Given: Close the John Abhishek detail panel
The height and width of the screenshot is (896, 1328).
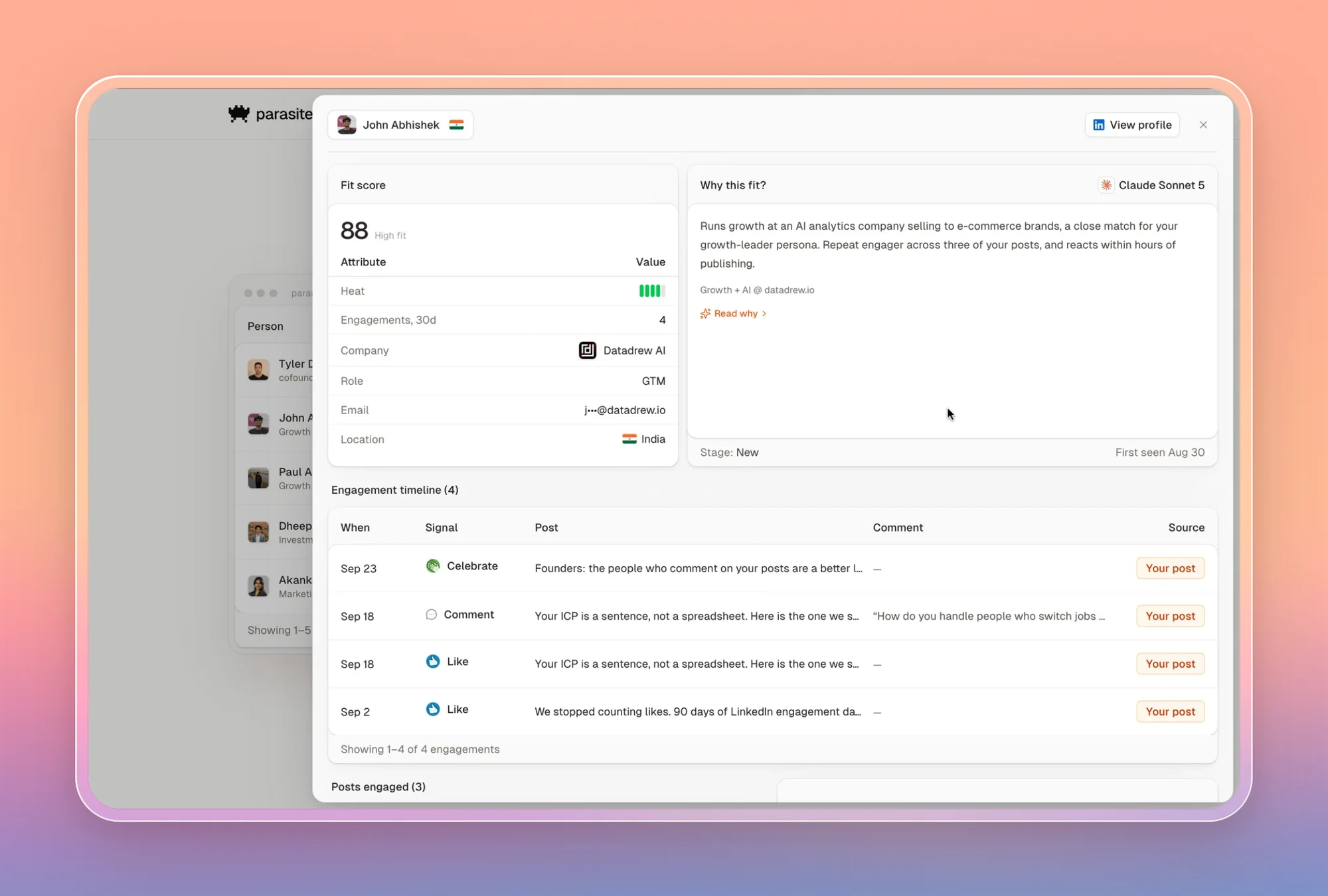Looking at the screenshot, I should click(x=1203, y=125).
